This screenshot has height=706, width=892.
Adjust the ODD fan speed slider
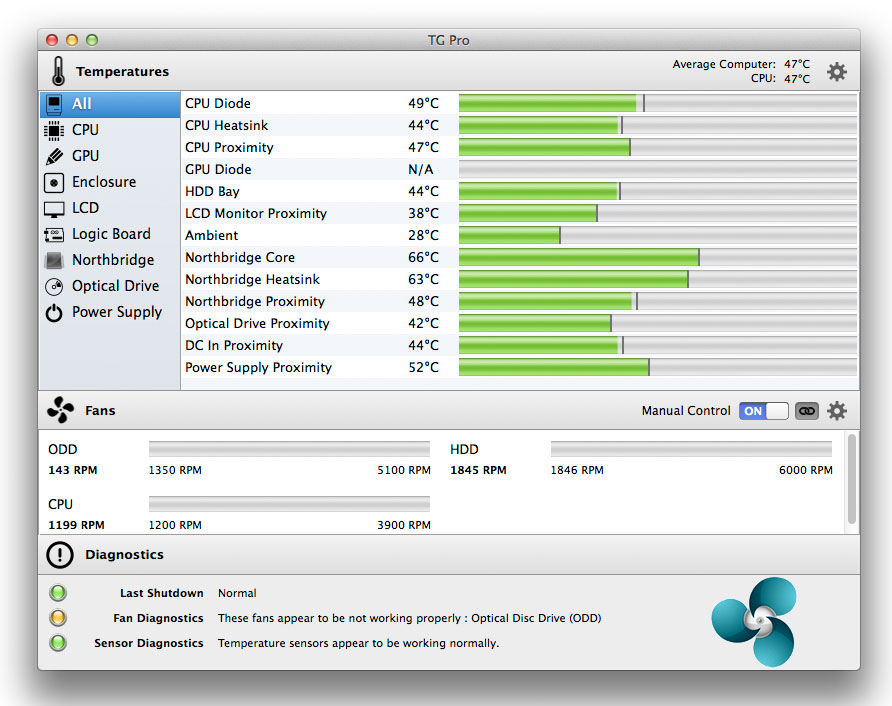point(289,449)
